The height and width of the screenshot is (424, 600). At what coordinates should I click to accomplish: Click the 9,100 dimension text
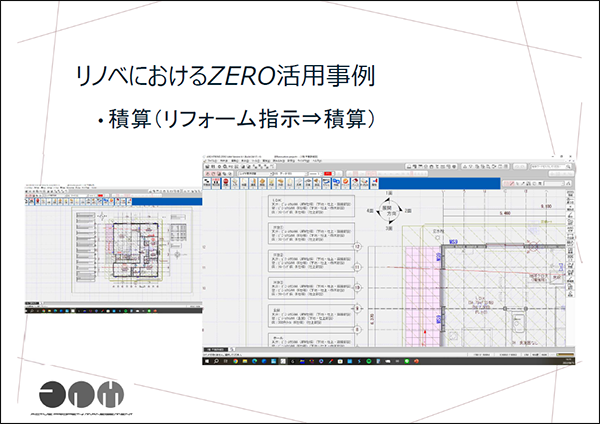546,206
